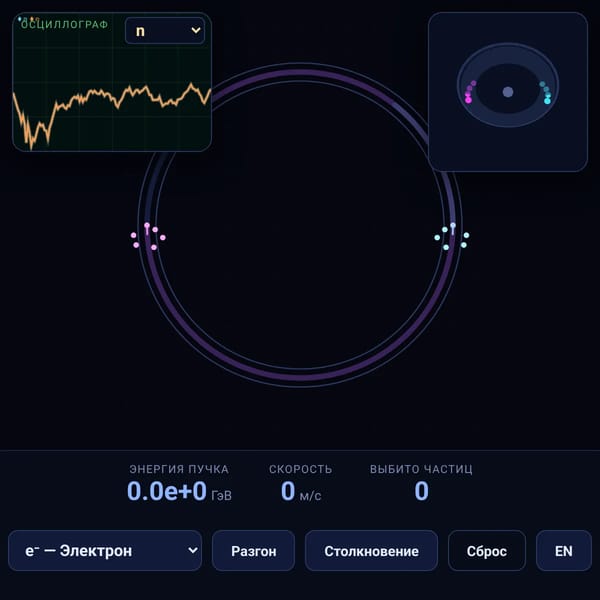Click the ЭНЕРГИЯ ПУЧКА label

179,469
